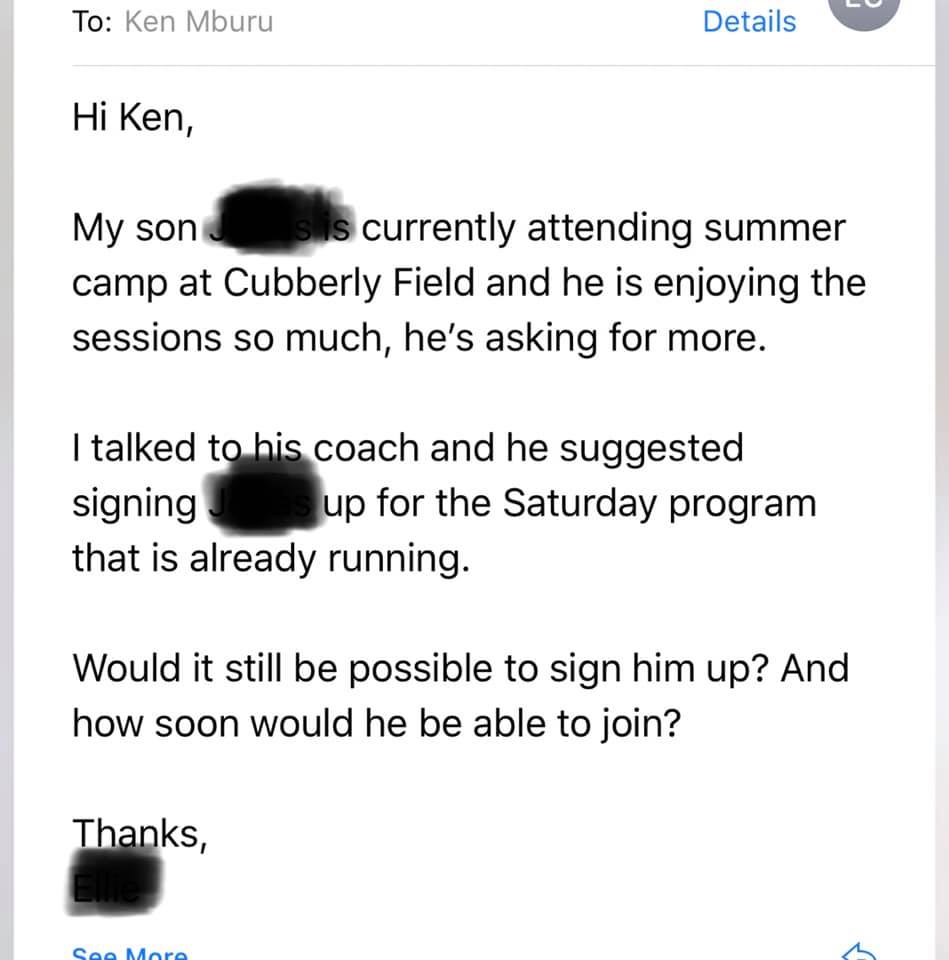Viewport: 949px width, 960px height.
Task: Tap the word "coach" in second paragraph
Action: pyautogui.click(x=367, y=448)
